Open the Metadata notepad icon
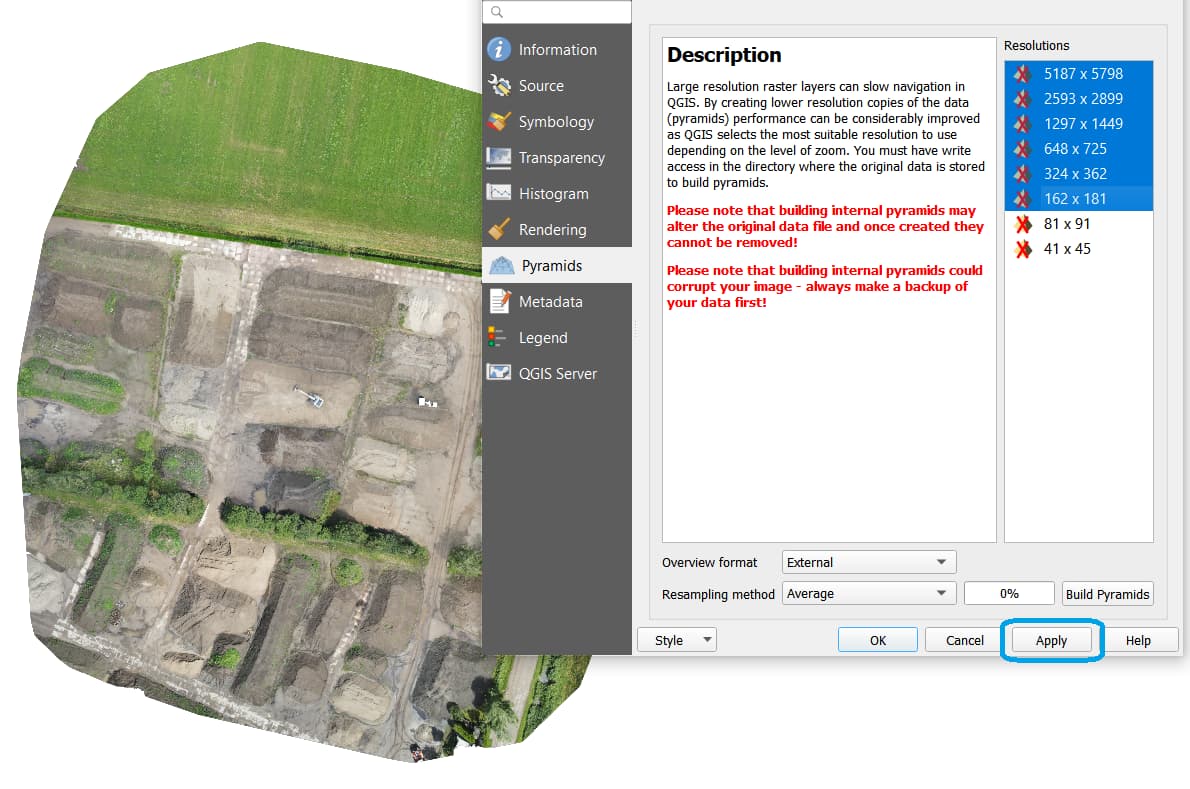The height and width of the screenshot is (789, 1190). [498, 302]
